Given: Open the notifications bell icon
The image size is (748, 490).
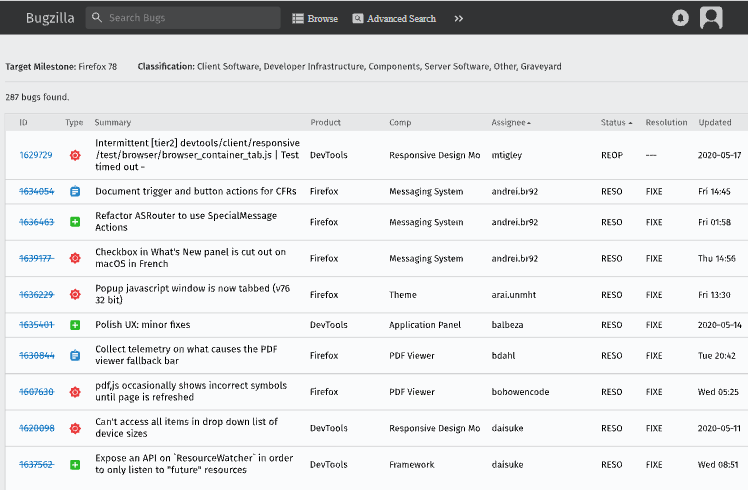Looking at the screenshot, I should tap(680, 18).
